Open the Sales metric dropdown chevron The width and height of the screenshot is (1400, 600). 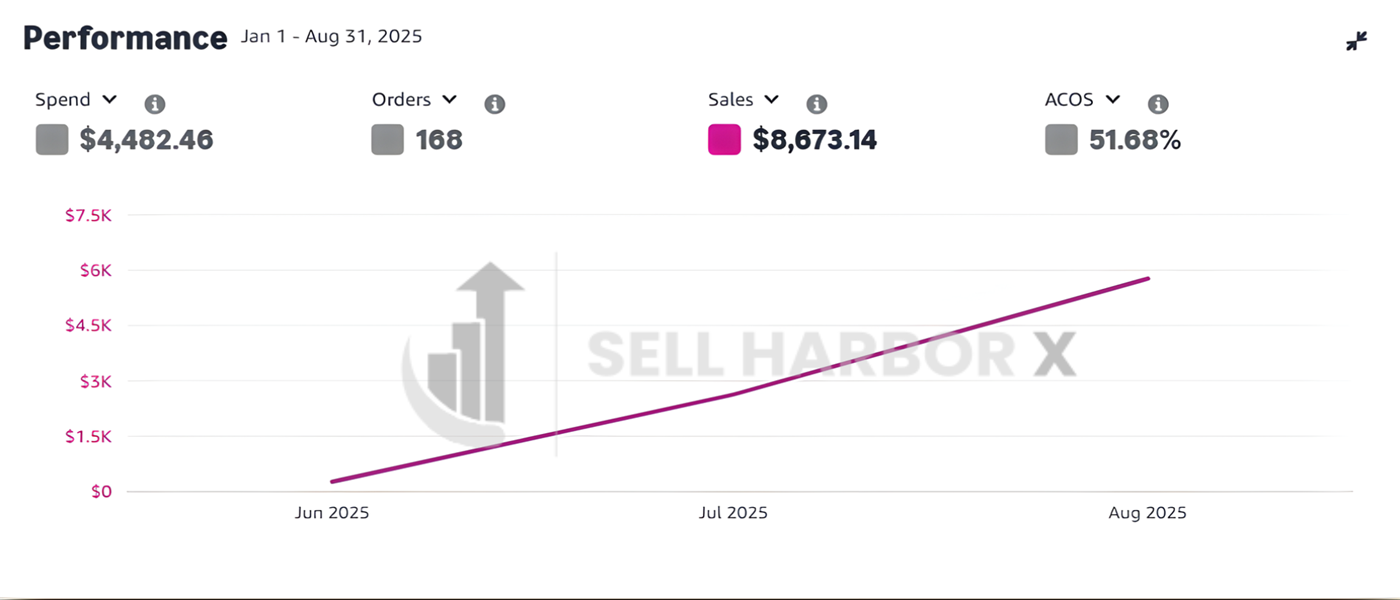click(x=771, y=99)
